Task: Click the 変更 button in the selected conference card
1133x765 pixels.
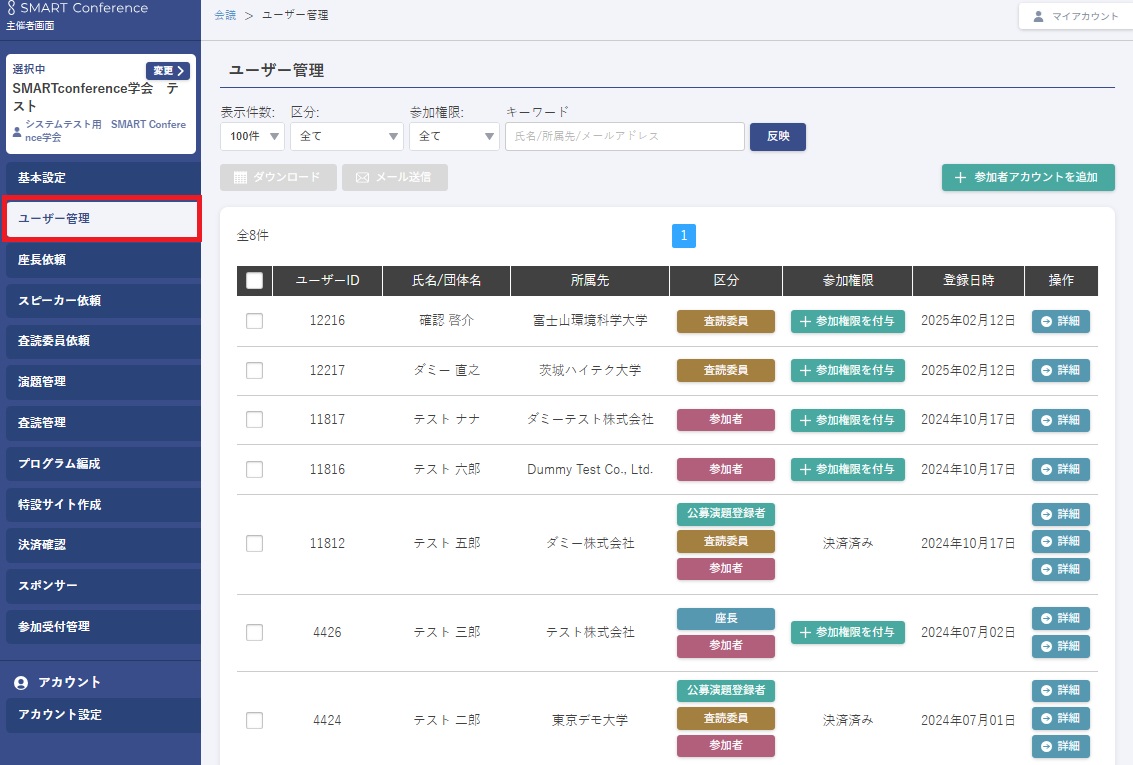Action: pyautogui.click(x=168, y=71)
